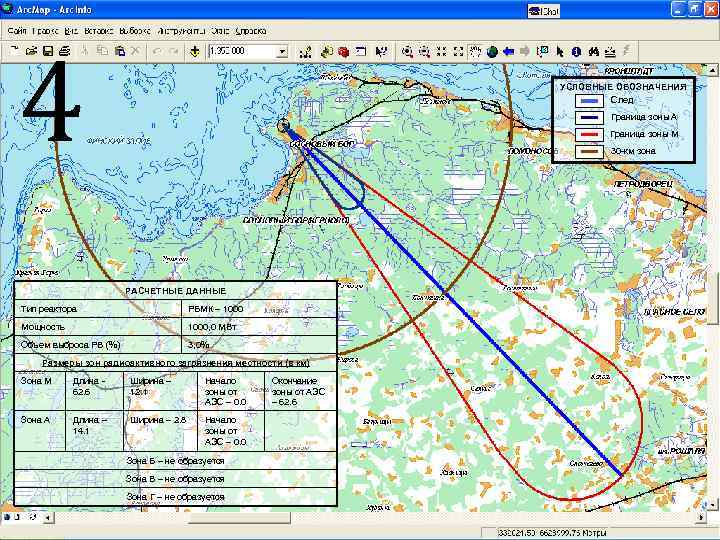Open the Инструменты menu
Image resolution: width=720 pixels, height=540 pixels.
coord(181,31)
